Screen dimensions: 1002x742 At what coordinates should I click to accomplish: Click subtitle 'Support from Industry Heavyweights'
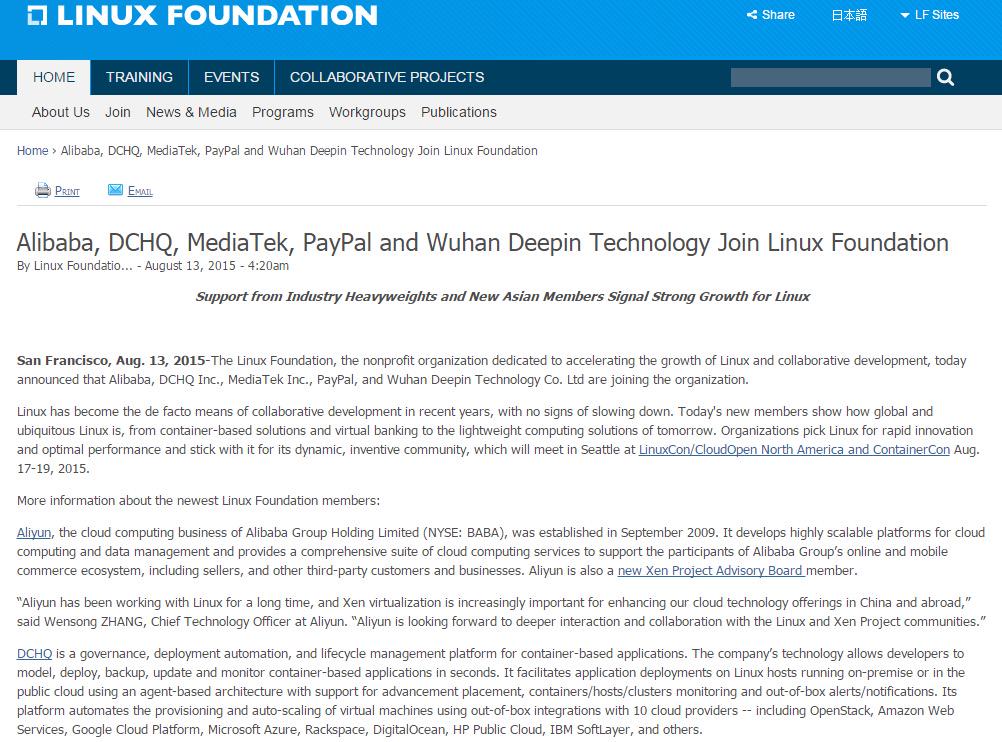tap(502, 297)
